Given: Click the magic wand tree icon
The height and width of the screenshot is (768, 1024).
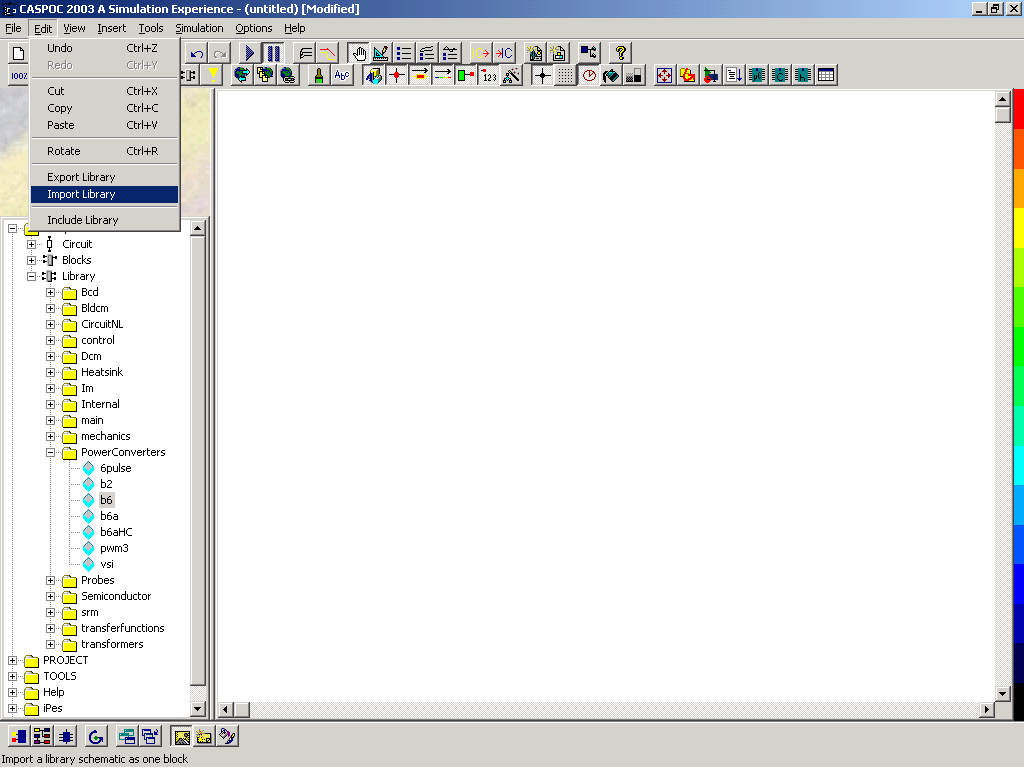Looking at the screenshot, I should pos(511,75).
